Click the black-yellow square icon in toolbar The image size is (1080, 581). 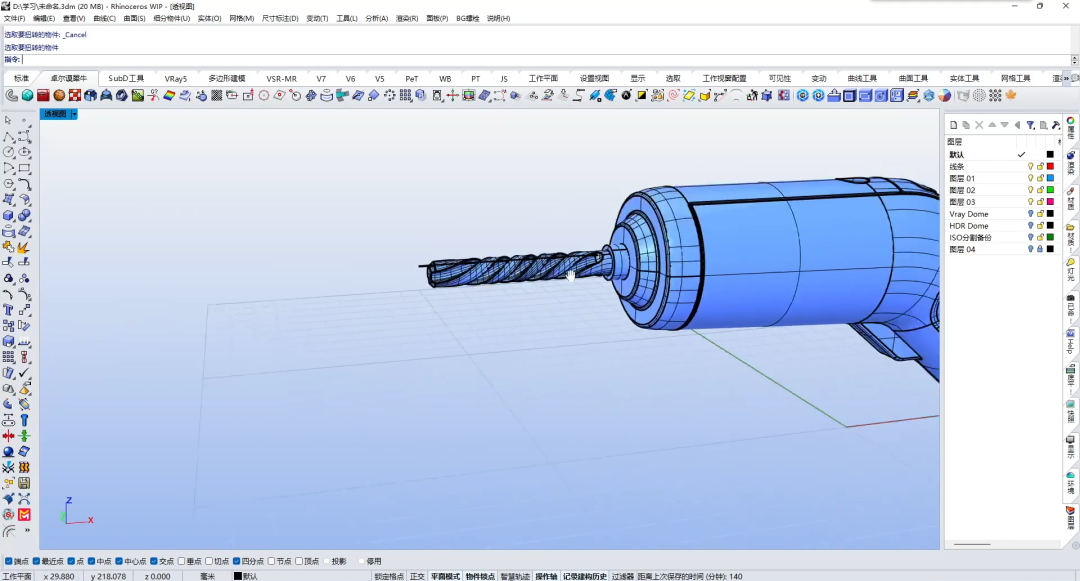641,96
